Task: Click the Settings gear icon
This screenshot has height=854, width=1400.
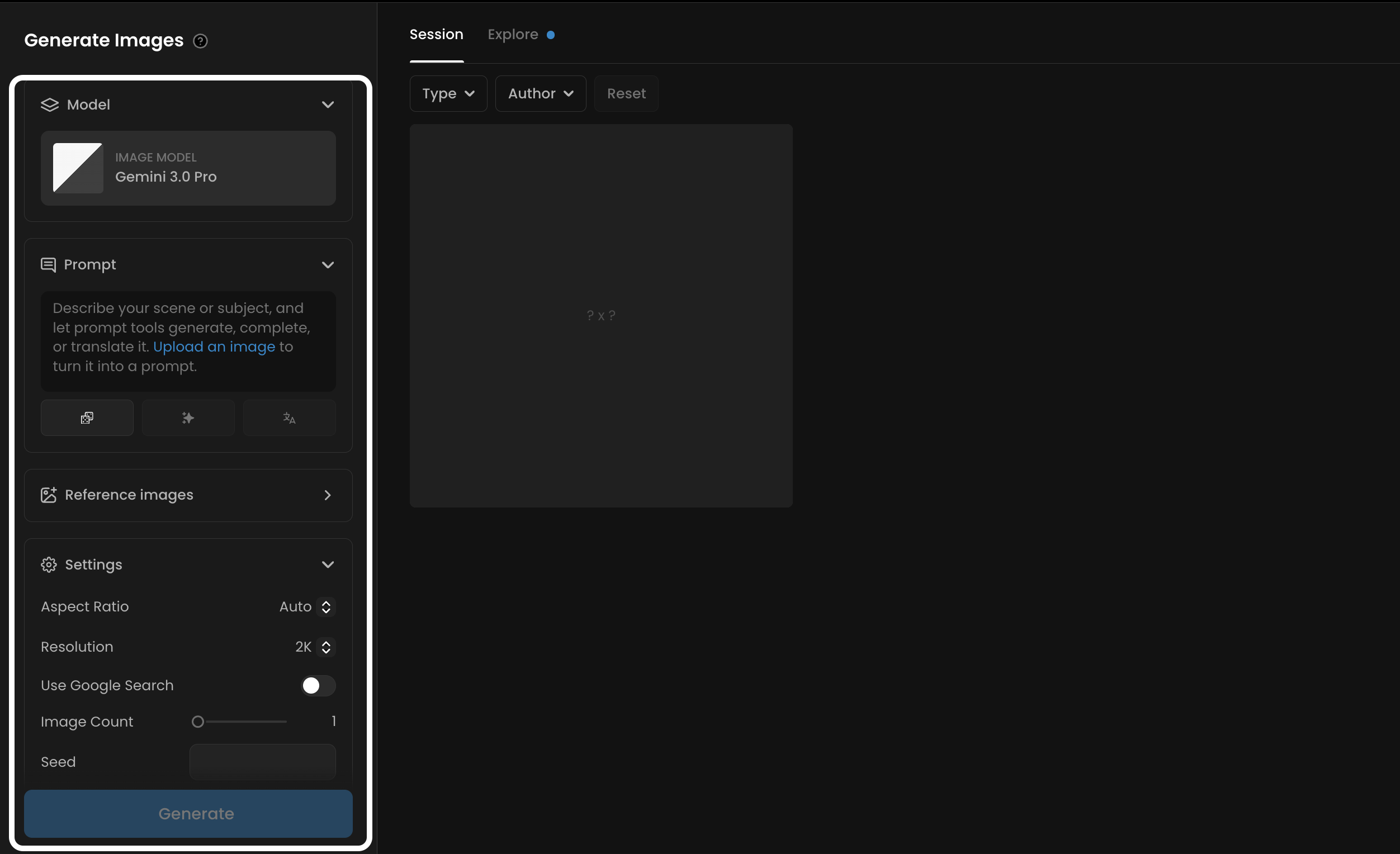Action: click(49, 564)
